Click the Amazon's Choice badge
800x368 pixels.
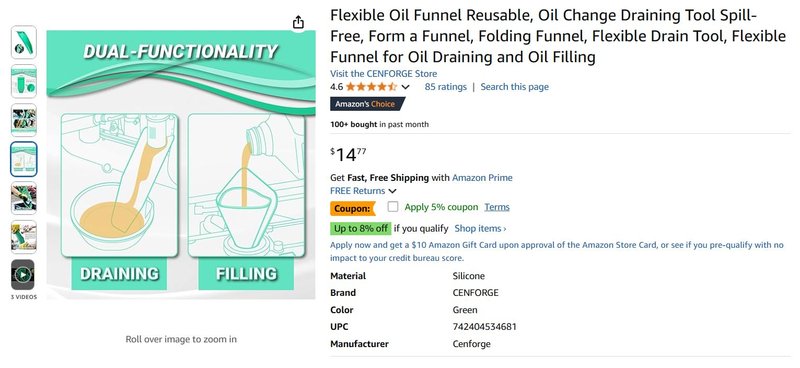367,104
